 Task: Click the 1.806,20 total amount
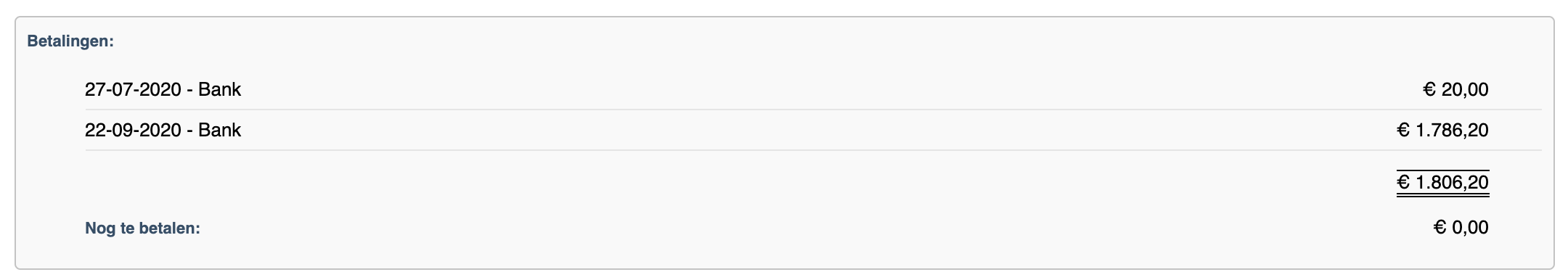[x=1452, y=182]
